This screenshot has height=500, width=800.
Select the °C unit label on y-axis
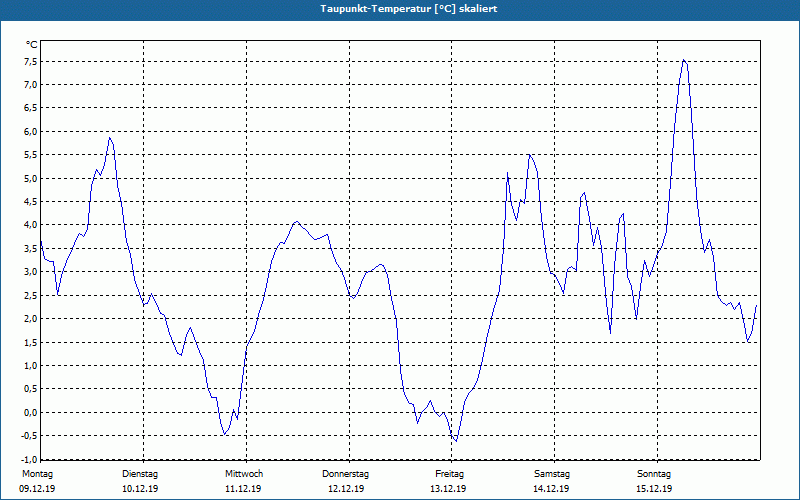32,45
